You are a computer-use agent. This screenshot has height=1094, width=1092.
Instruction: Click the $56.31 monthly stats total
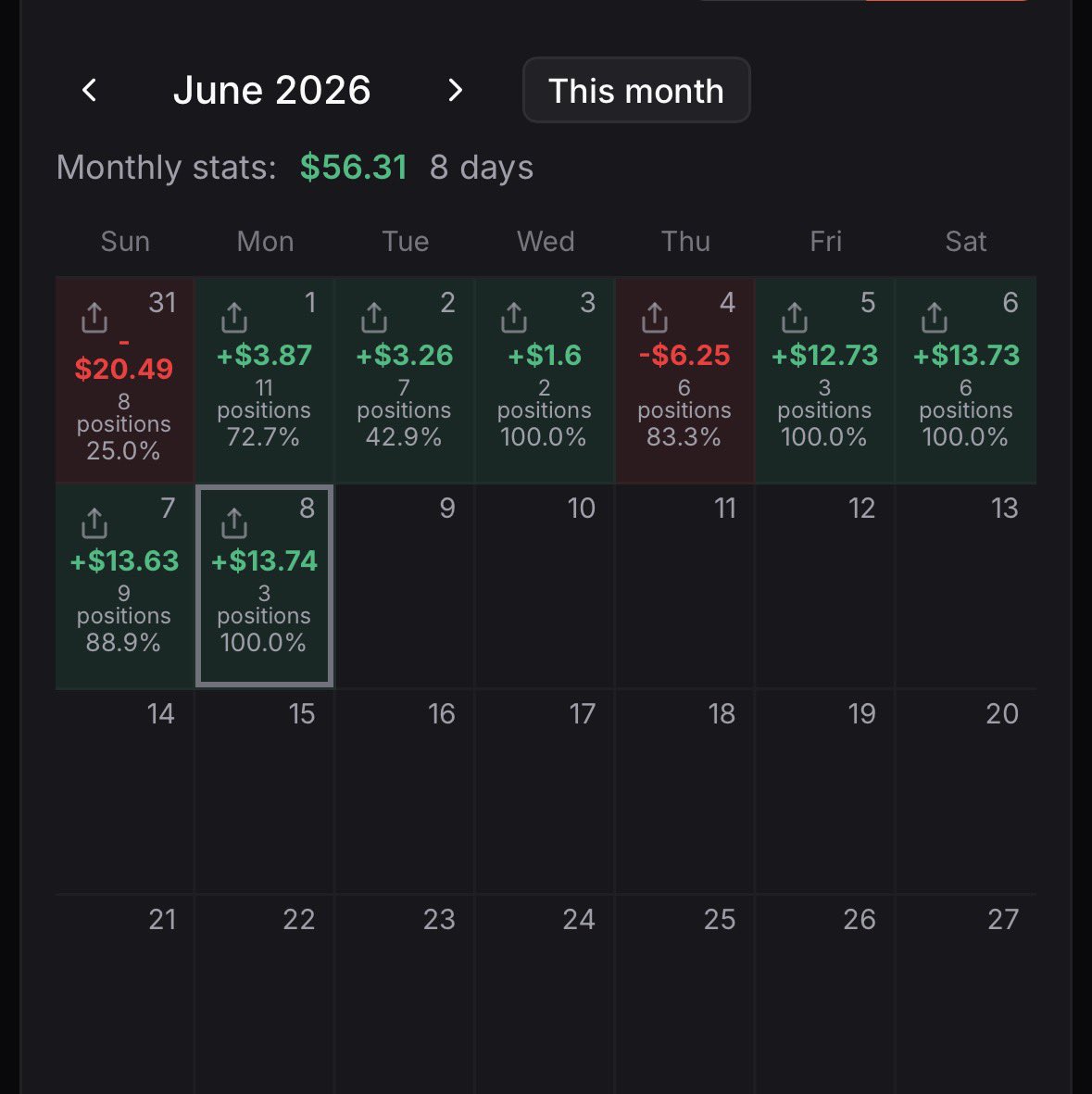pos(354,168)
